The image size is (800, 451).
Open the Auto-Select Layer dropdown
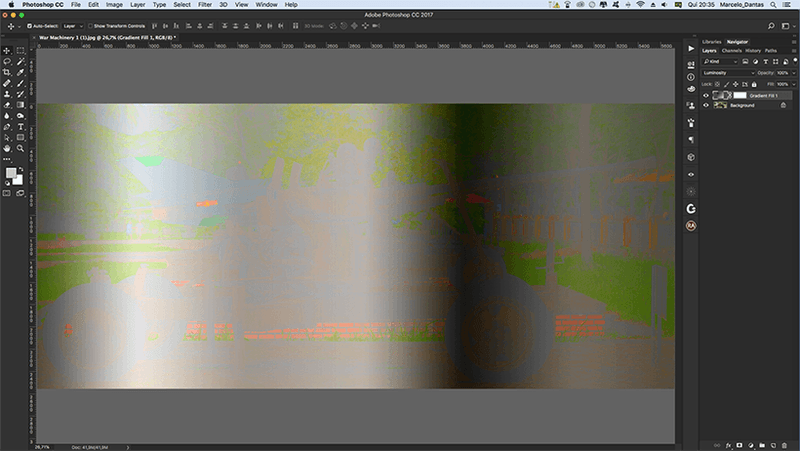pos(72,26)
